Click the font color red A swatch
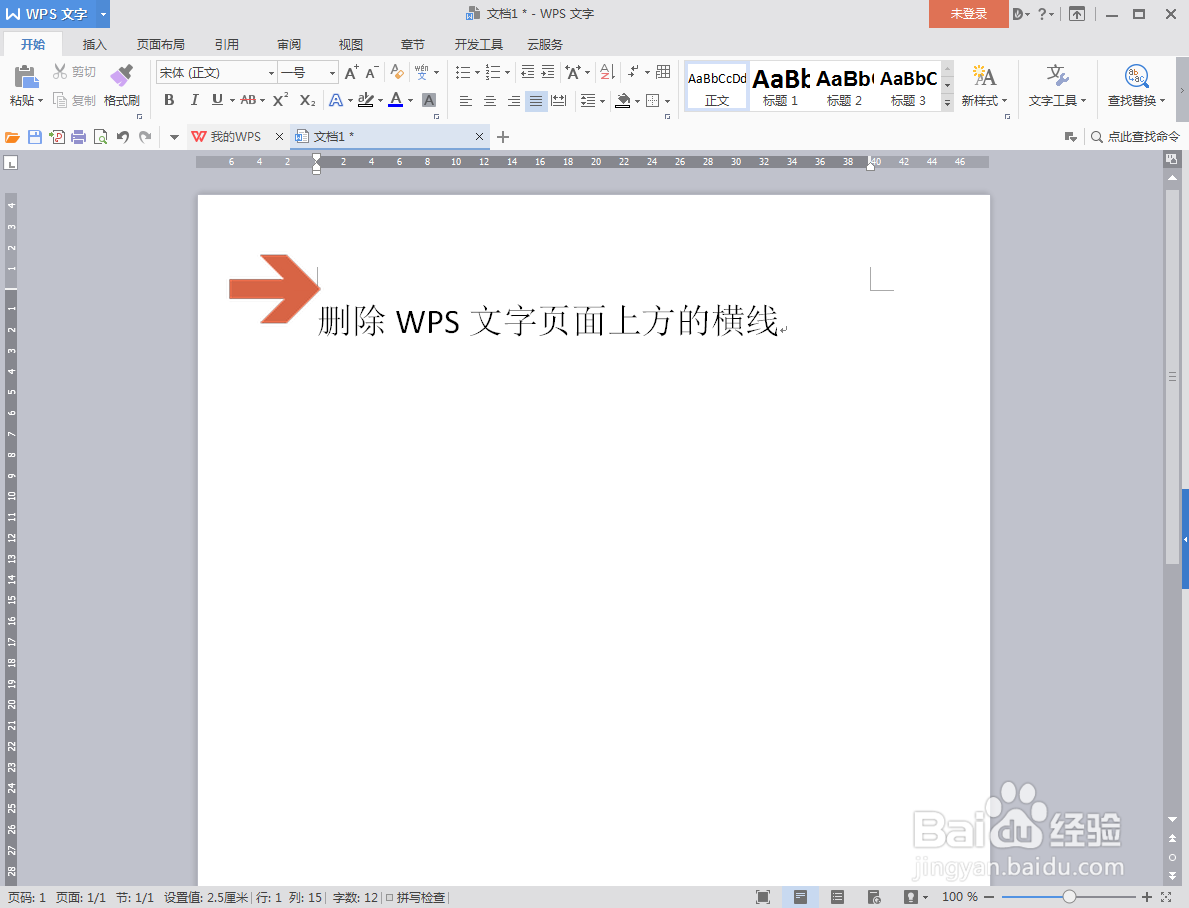The width and height of the screenshot is (1189, 908). [x=395, y=100]
